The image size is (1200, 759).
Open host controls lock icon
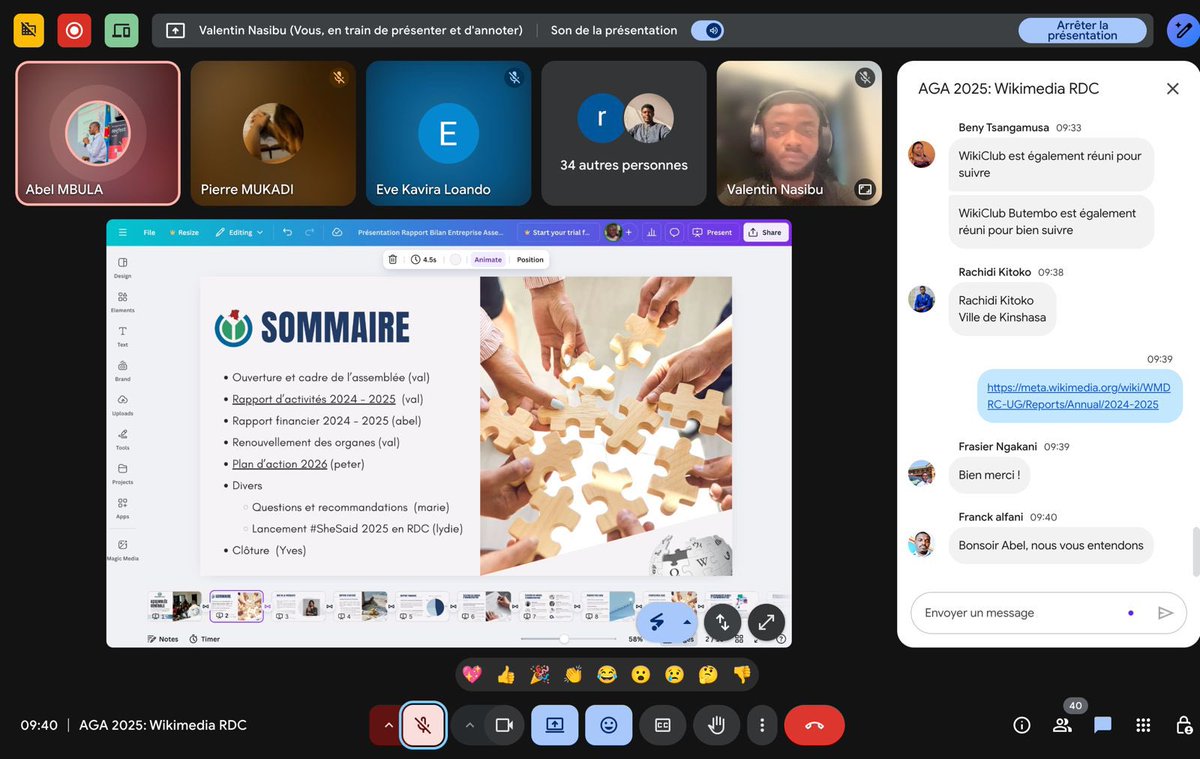(1183, 725)
